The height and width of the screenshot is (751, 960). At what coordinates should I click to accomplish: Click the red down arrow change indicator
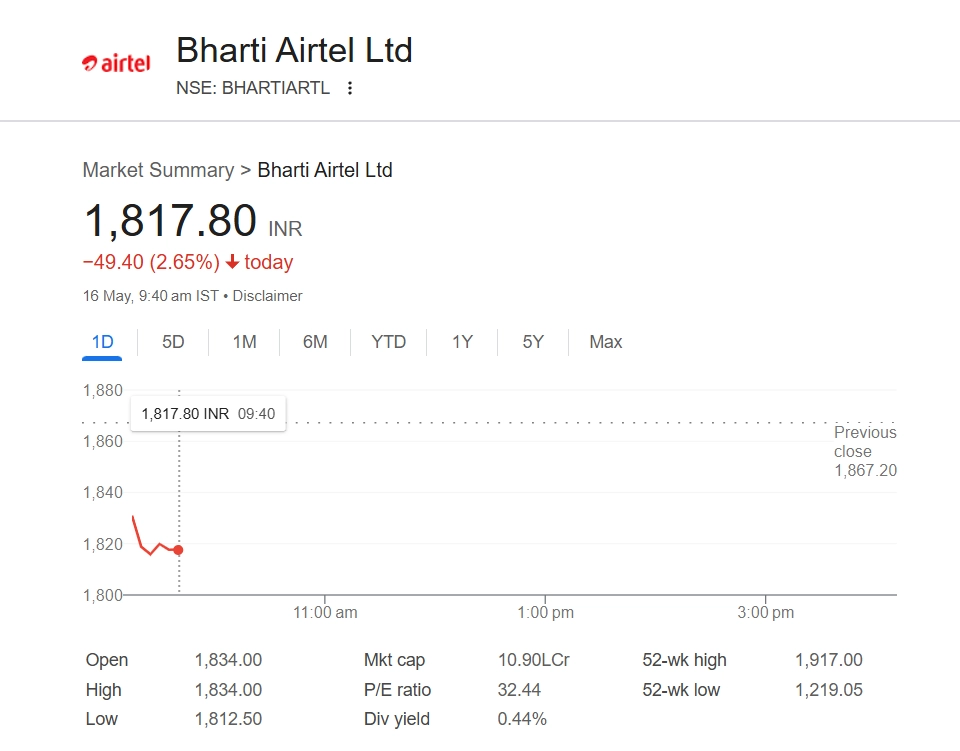[232, 262]
